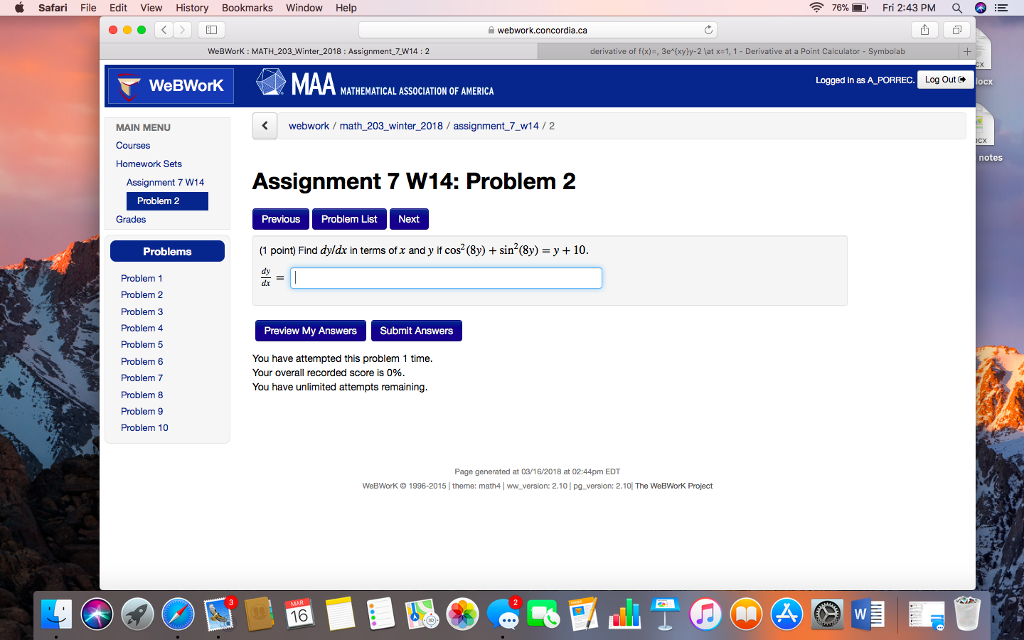1024x640 pixels.
Task: Launch Microsoft Word from the dock
Action: (x=868, y=615)
